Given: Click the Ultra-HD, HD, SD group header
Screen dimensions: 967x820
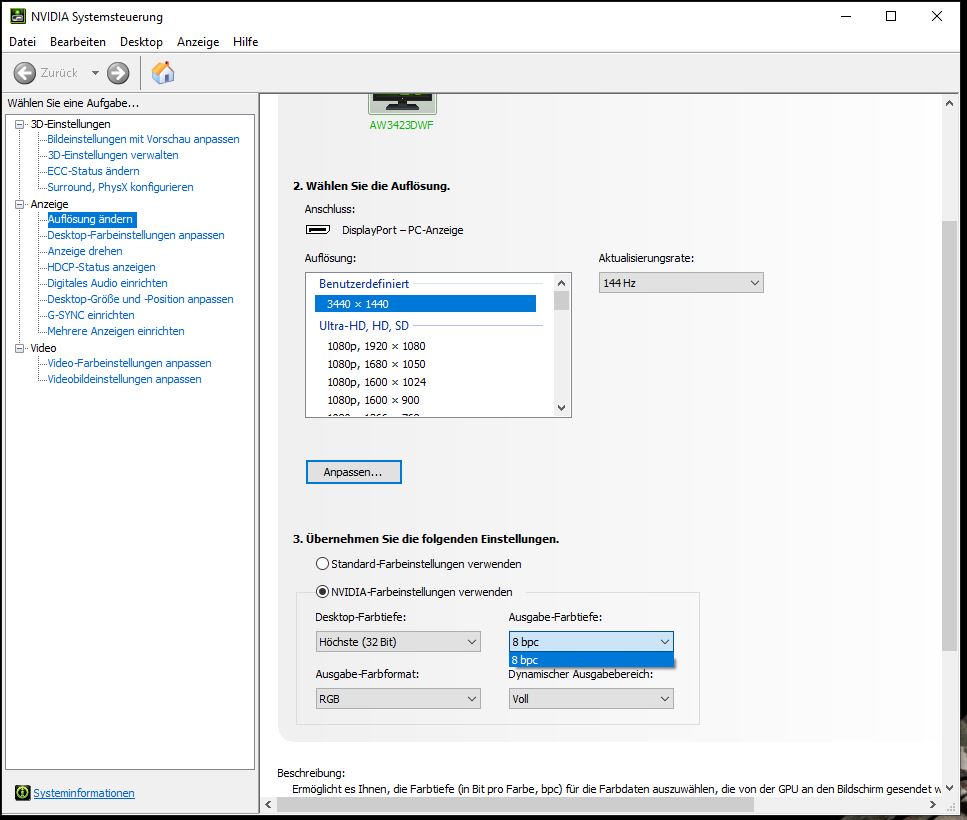Looking at the screenshot, I should point(364,326).
